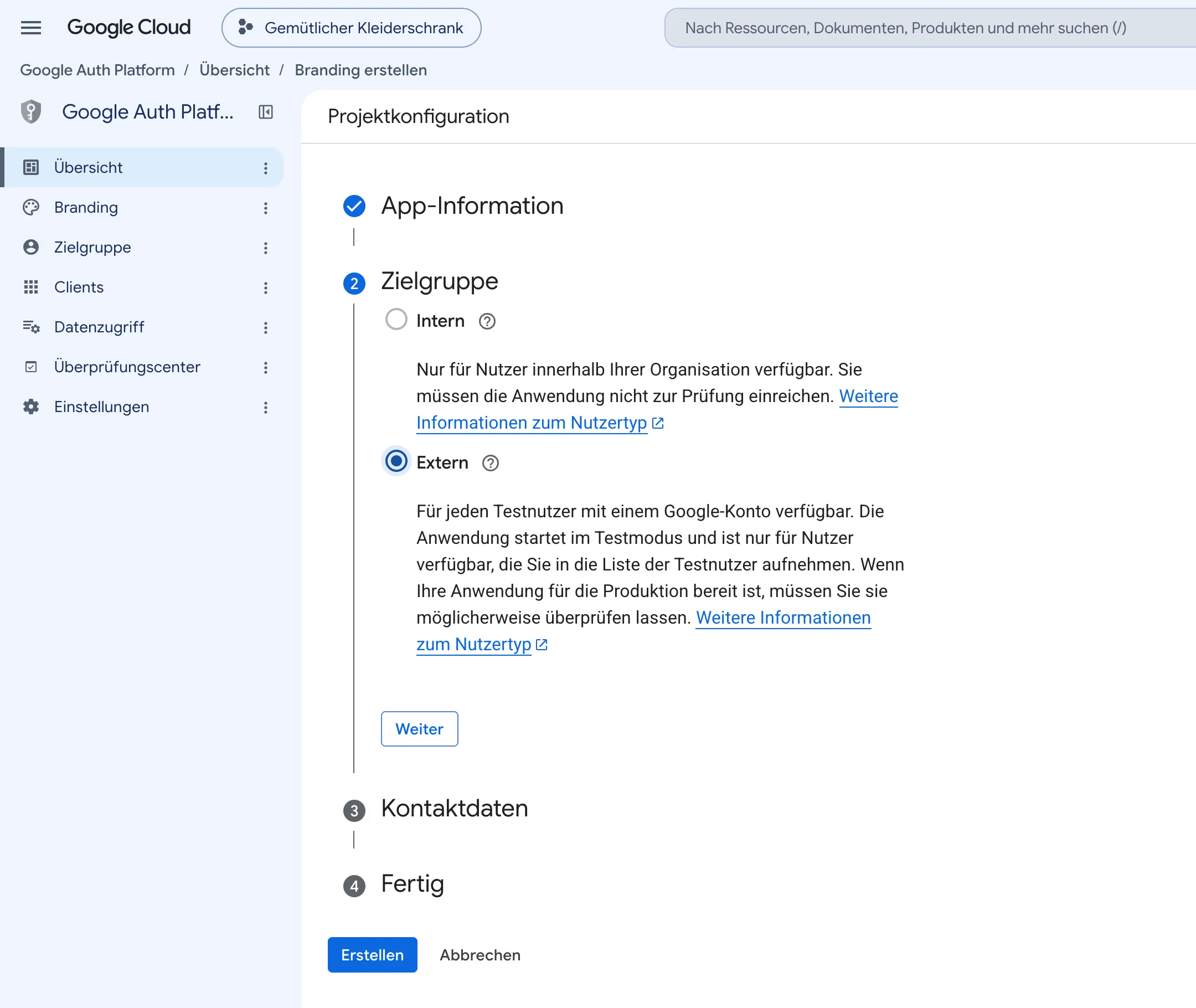Image resolution: width=1196 pixels, height=1008 pixels.
Task: Open more options for Einstellungen
Action: 266,408
